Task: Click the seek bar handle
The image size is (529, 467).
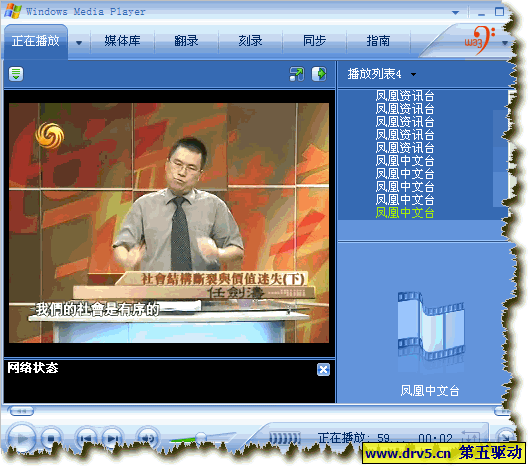Action: (22, 411)
